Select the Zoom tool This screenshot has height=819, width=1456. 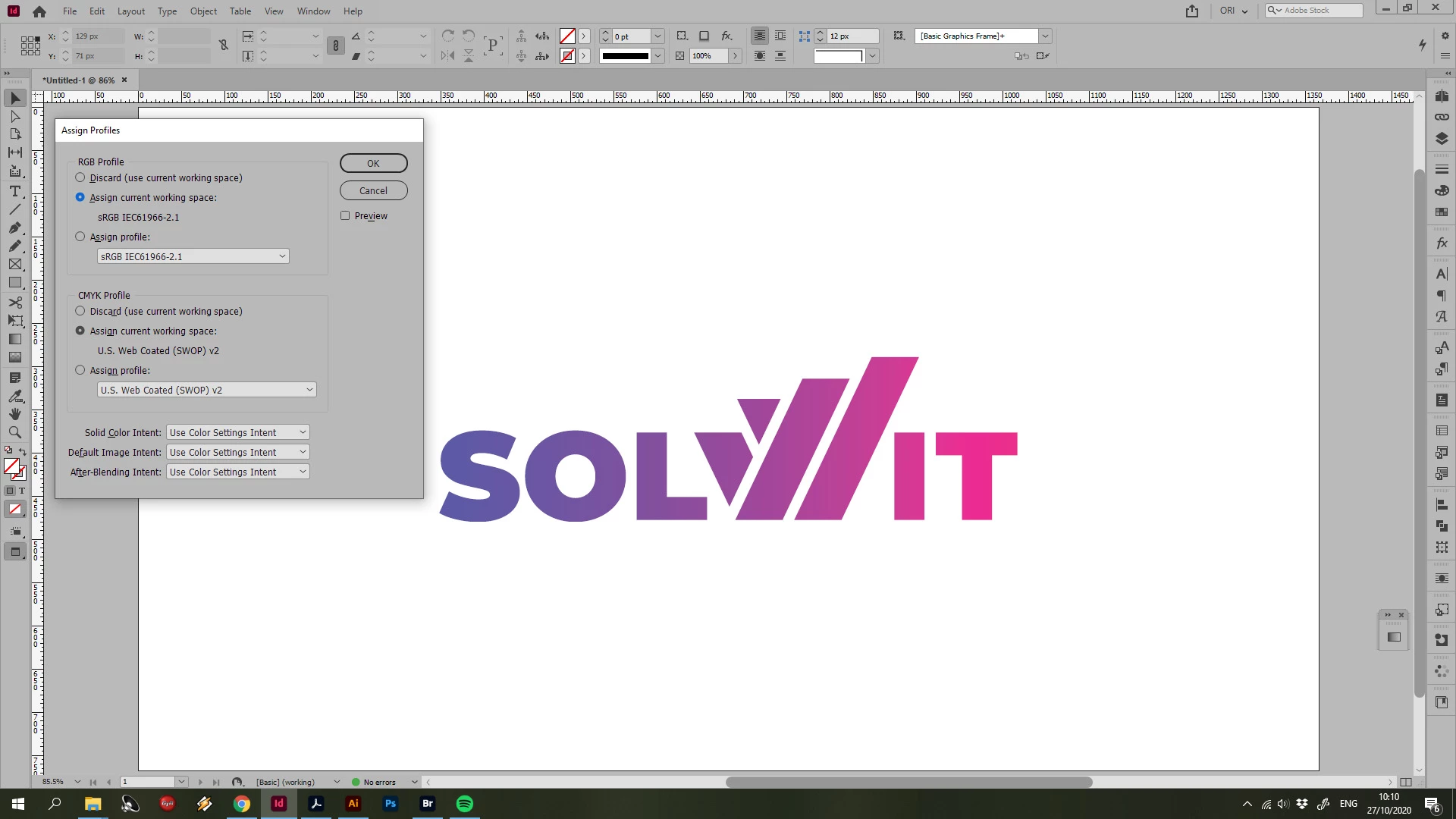pyautogui.click(x=14, y=432)
